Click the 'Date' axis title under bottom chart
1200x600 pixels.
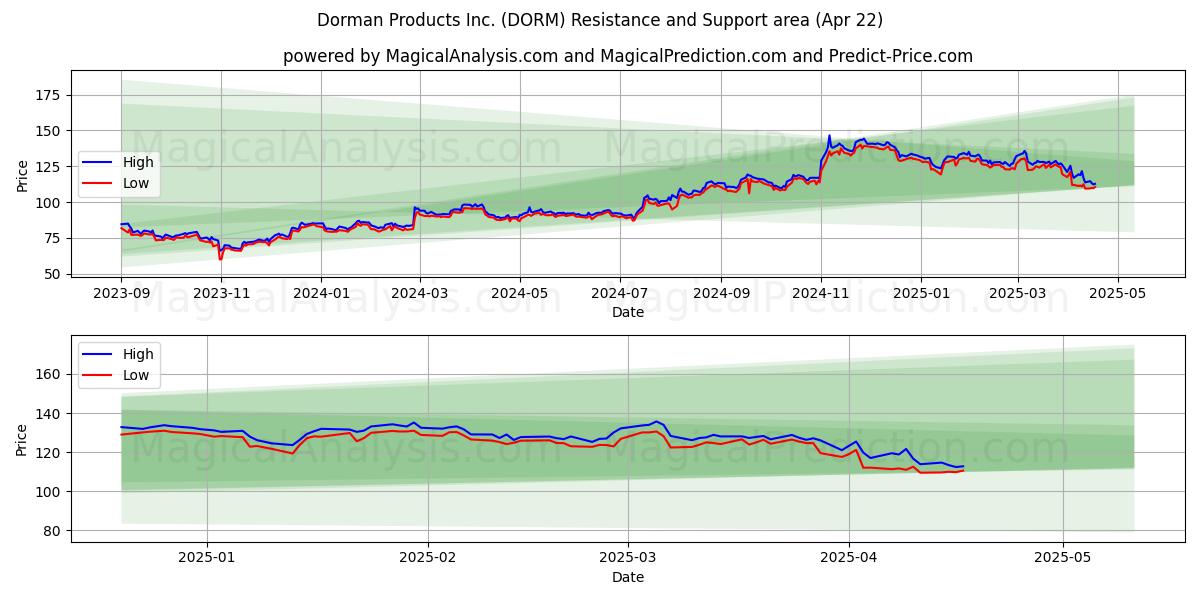[628, 577]
